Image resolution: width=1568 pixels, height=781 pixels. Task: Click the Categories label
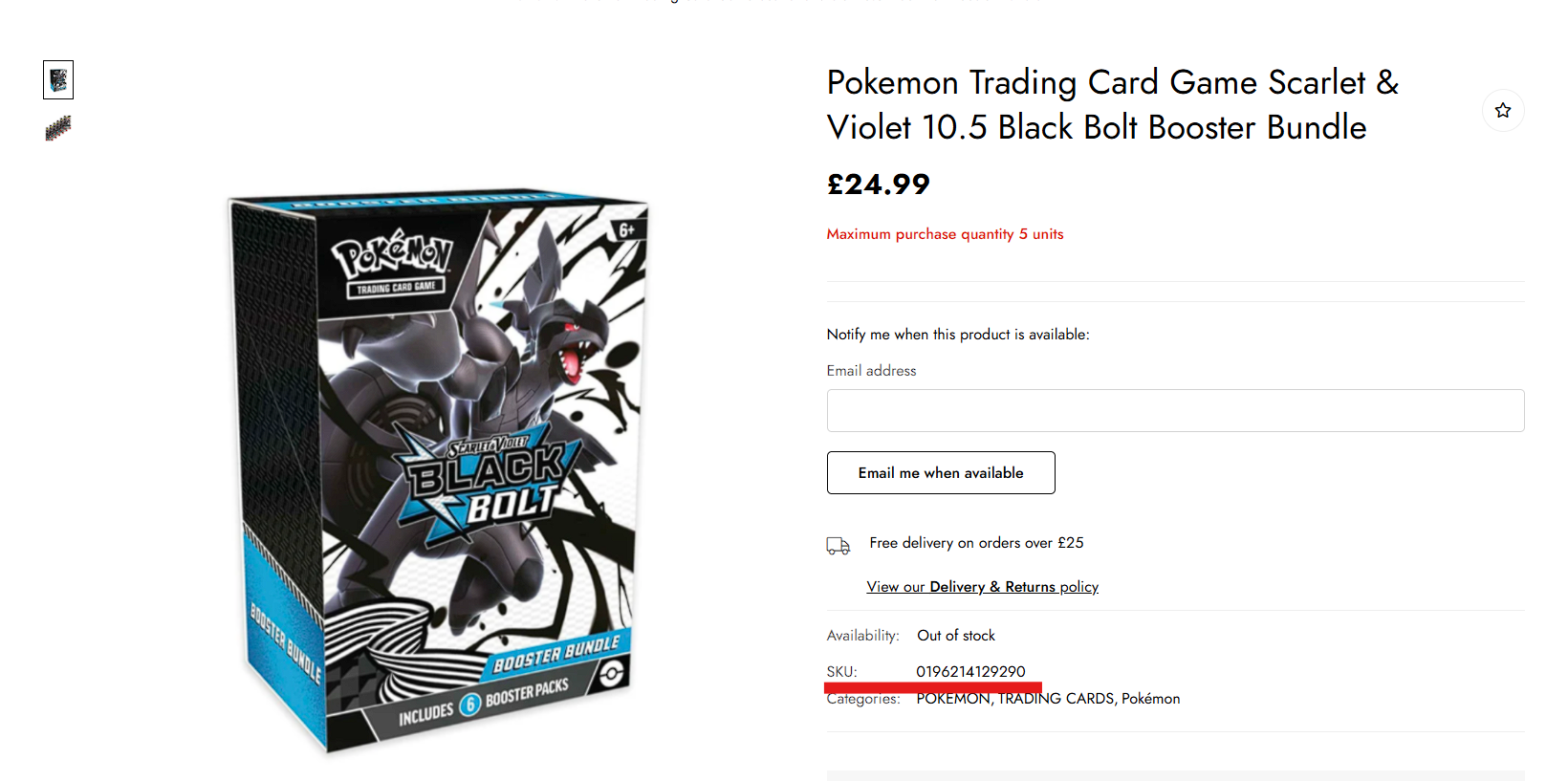click(863, 700)
